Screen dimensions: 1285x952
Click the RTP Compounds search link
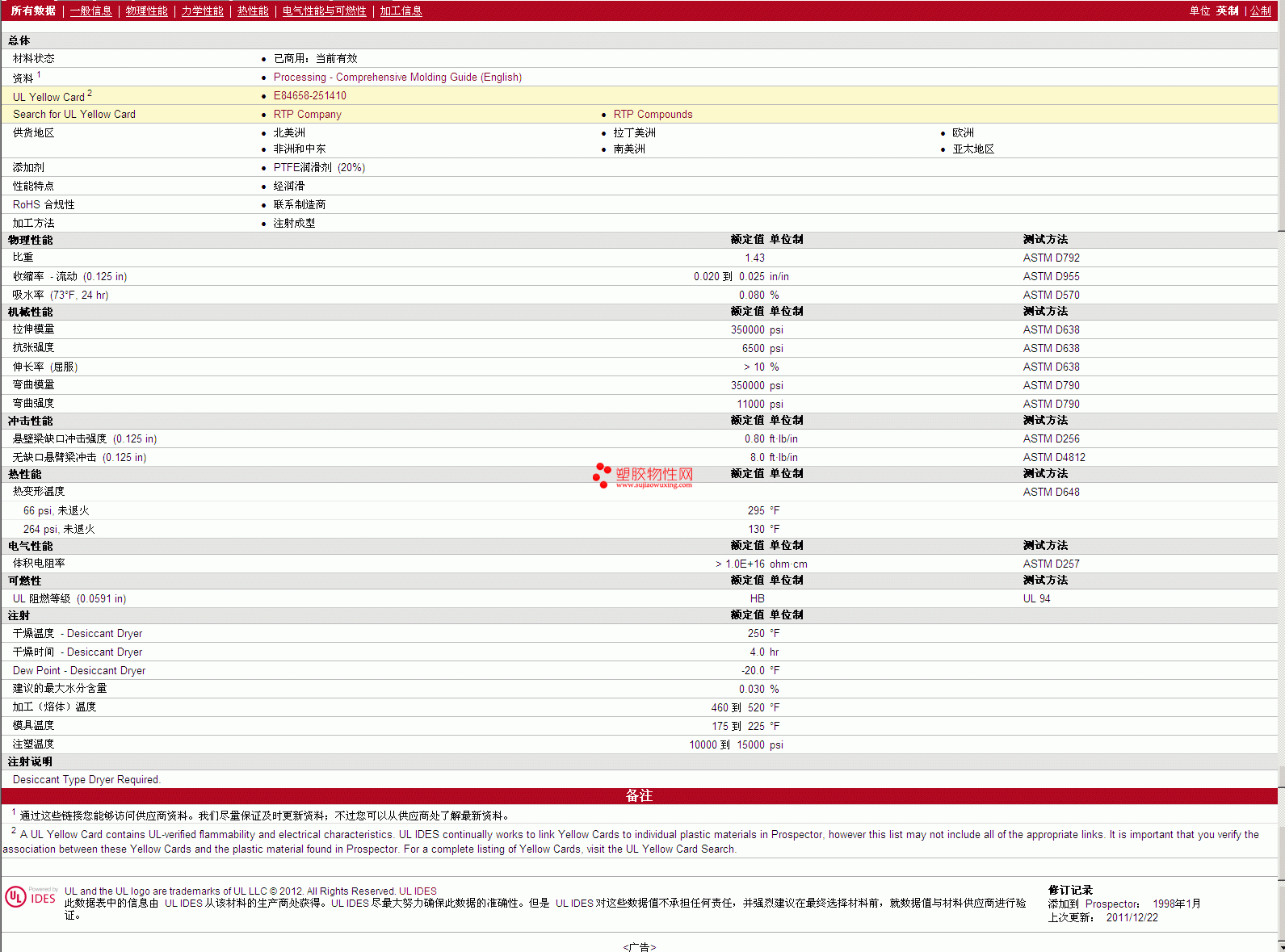coord(653,114)
